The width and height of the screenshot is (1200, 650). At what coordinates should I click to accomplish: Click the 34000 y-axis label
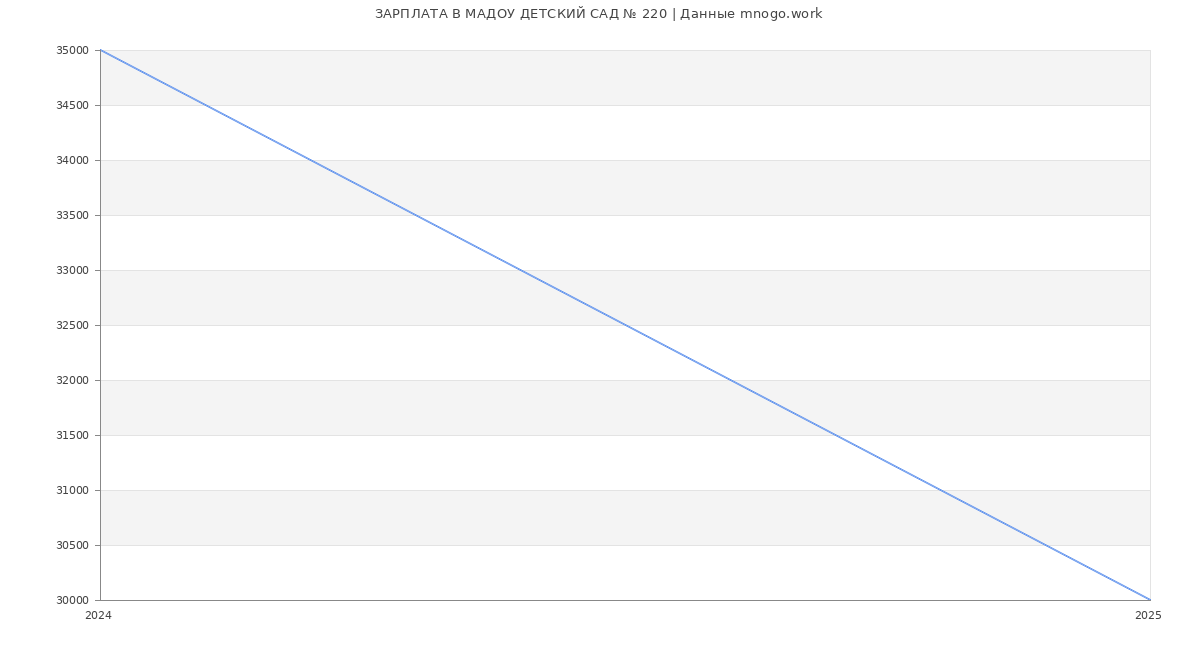tap(73, 160)
